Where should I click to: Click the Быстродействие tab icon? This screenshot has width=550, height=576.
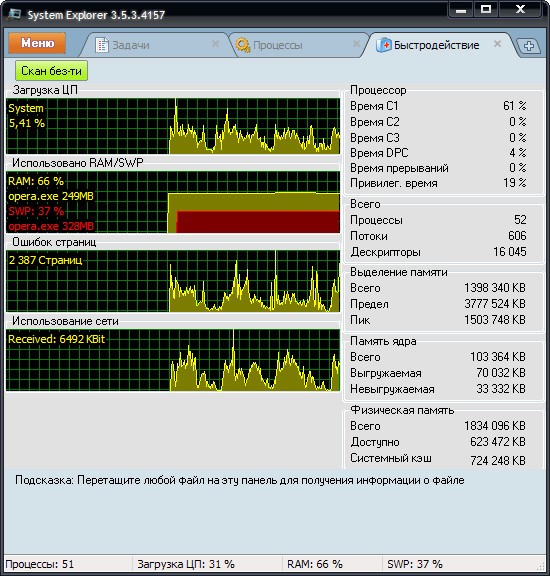(x=384, y=45)
